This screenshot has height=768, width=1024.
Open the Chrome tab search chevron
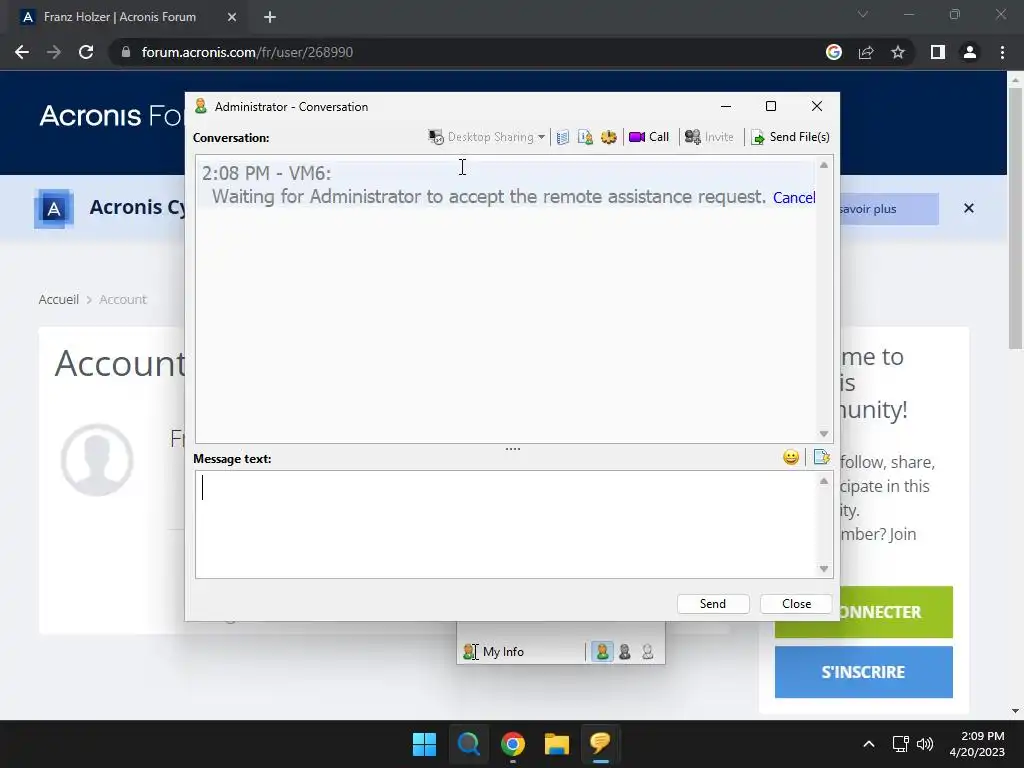[863, 14]
